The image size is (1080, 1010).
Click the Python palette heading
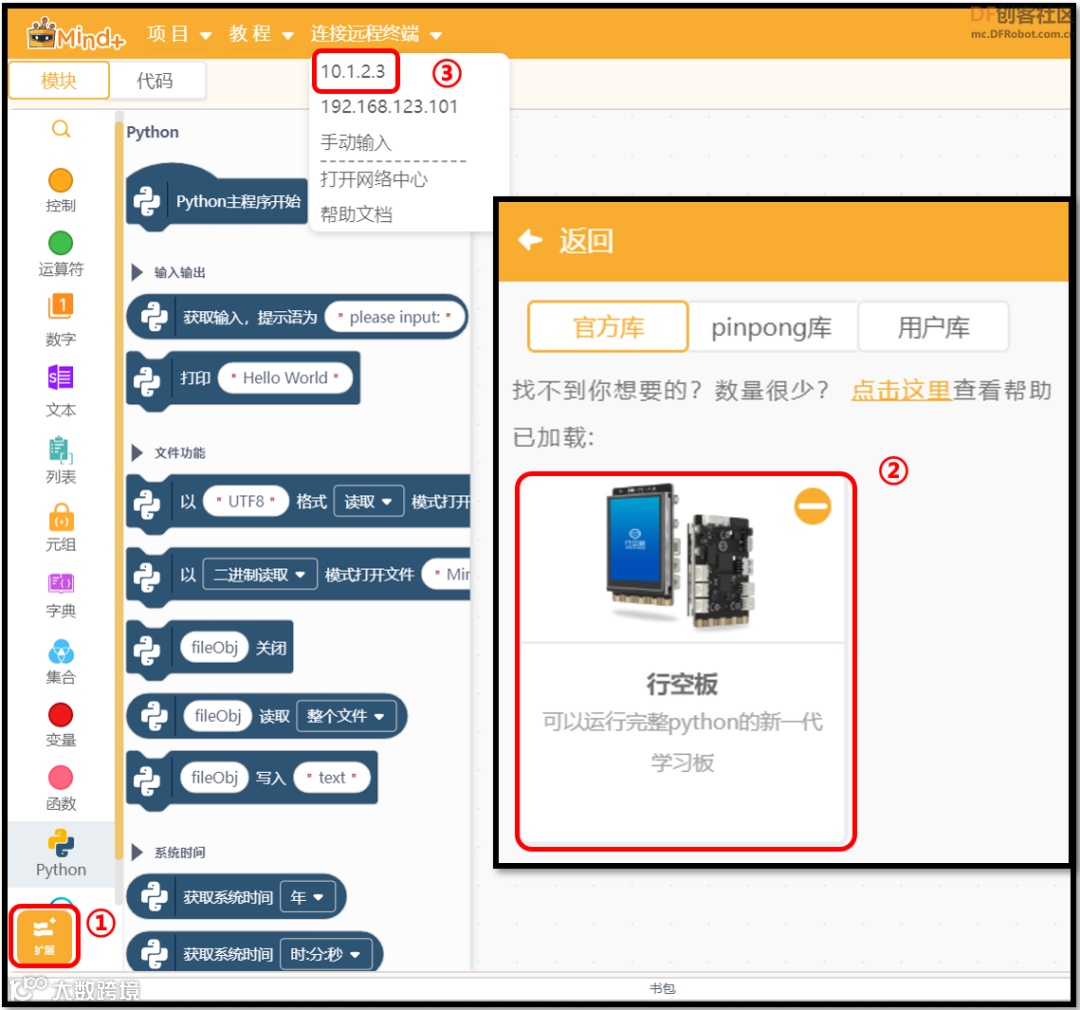[152, 132]
